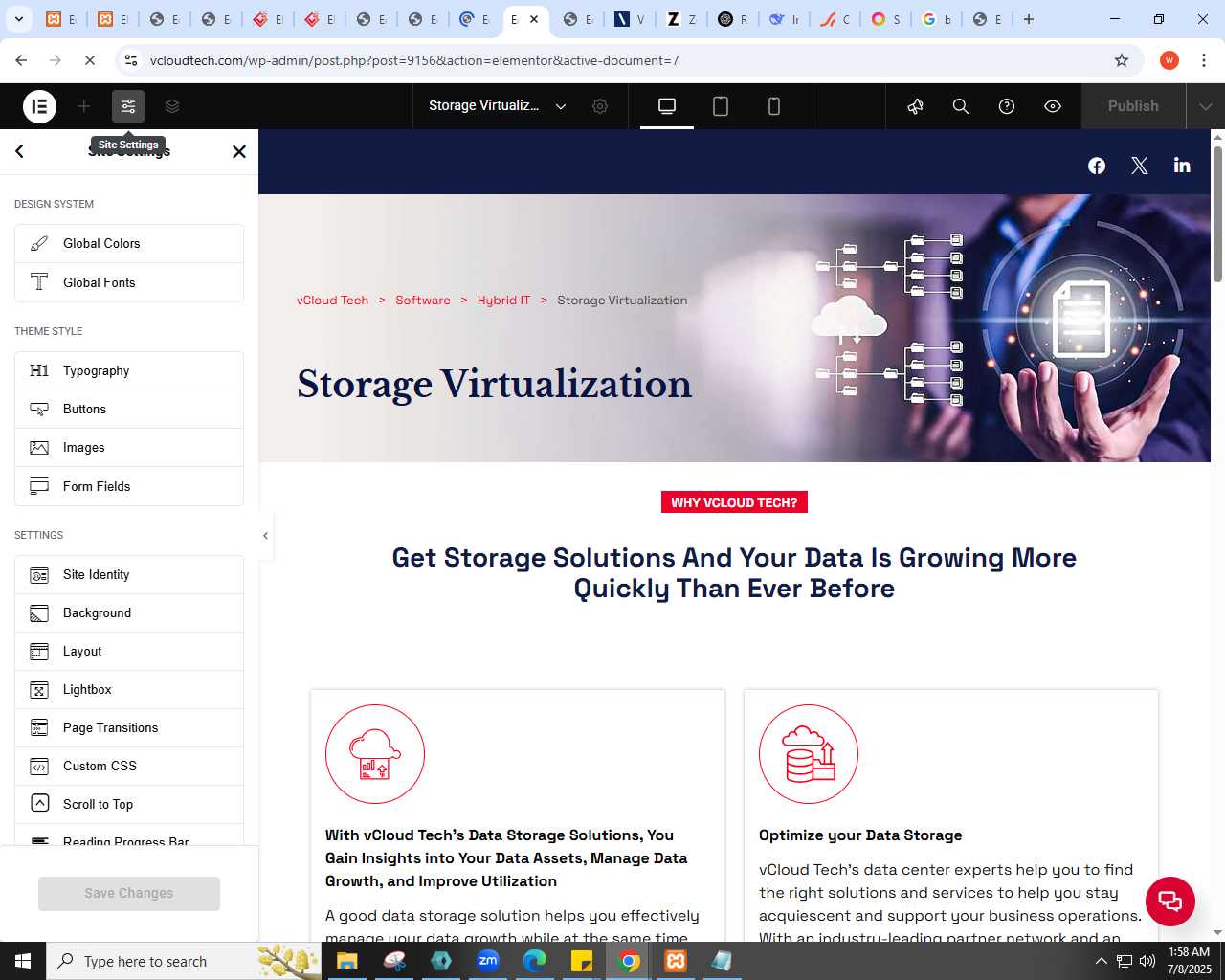Click the Hybrid IT breadcrumb link
1225x980 pixels.
click(503, 301)
